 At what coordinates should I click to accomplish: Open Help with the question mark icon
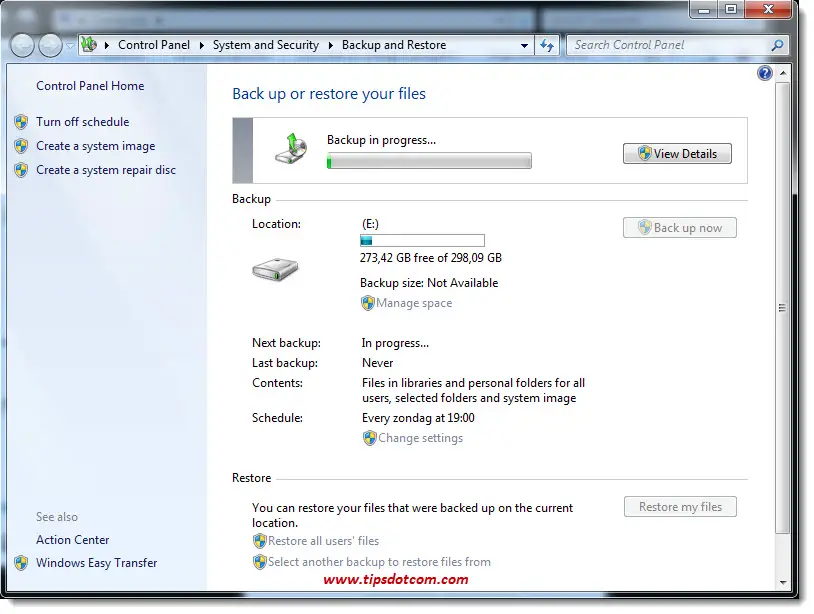(765, 73)
